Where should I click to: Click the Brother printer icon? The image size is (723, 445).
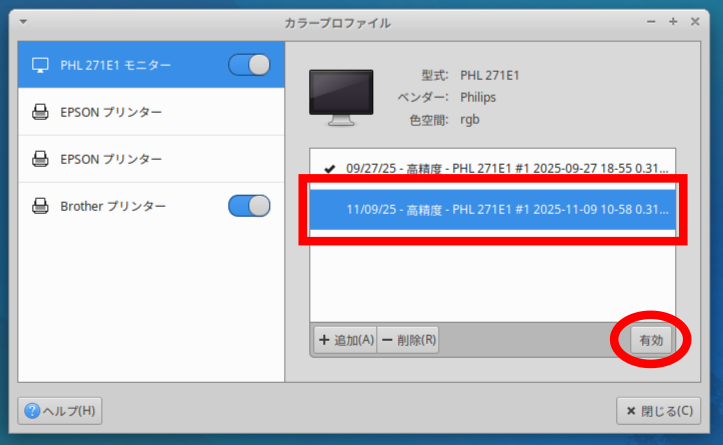(x=41, y=206)
